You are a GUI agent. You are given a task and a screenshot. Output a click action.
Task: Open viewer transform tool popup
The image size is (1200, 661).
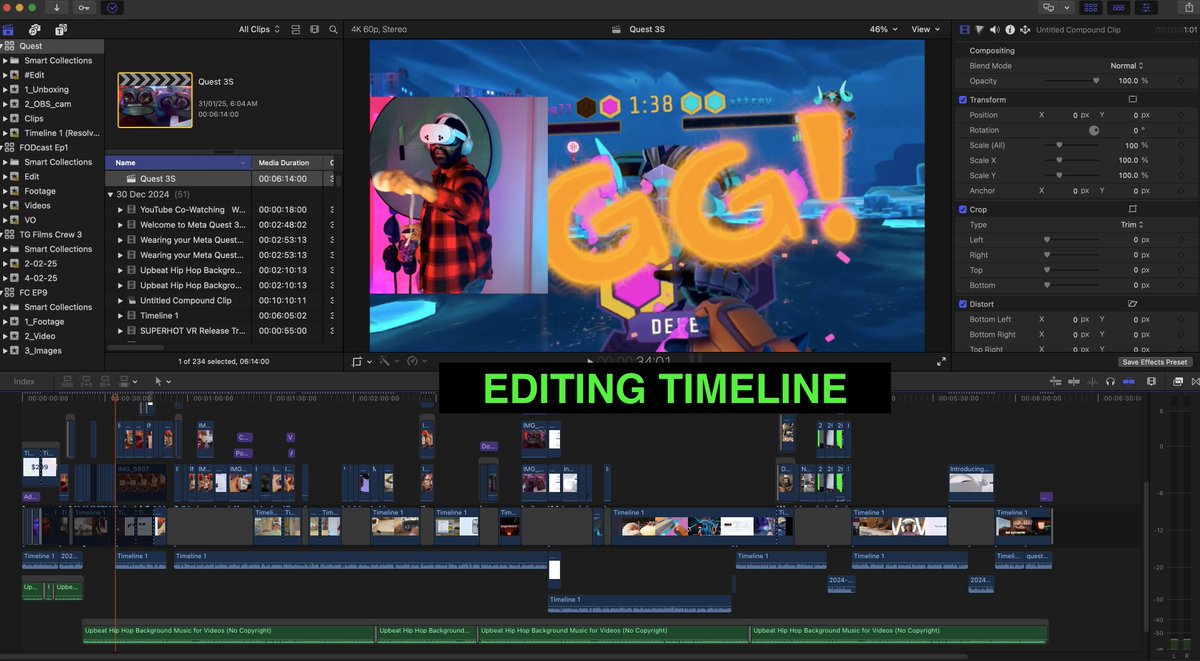click(x=361, y=361)
